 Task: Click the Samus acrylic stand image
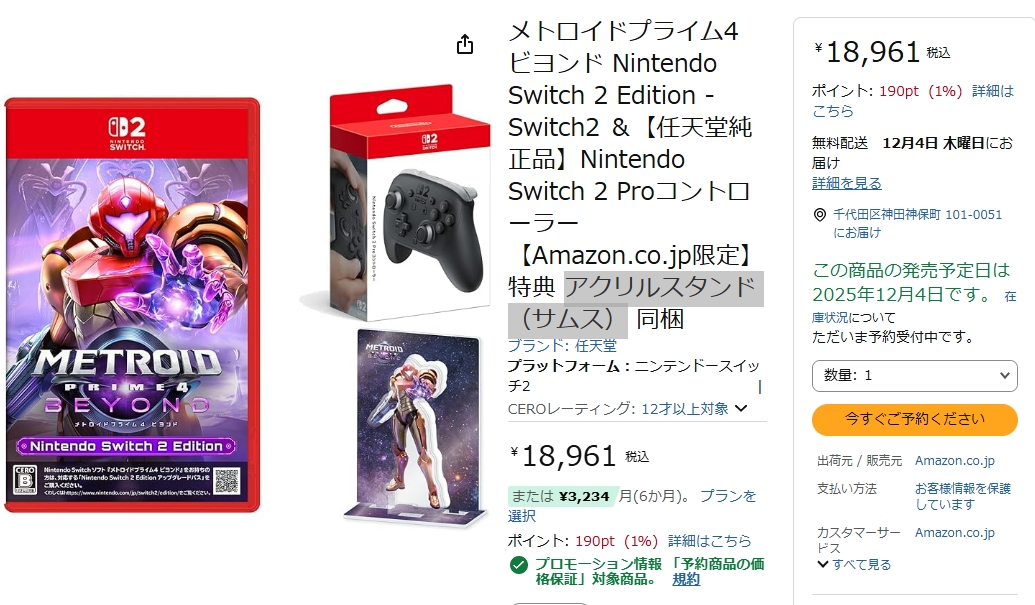tap(416, 426)
